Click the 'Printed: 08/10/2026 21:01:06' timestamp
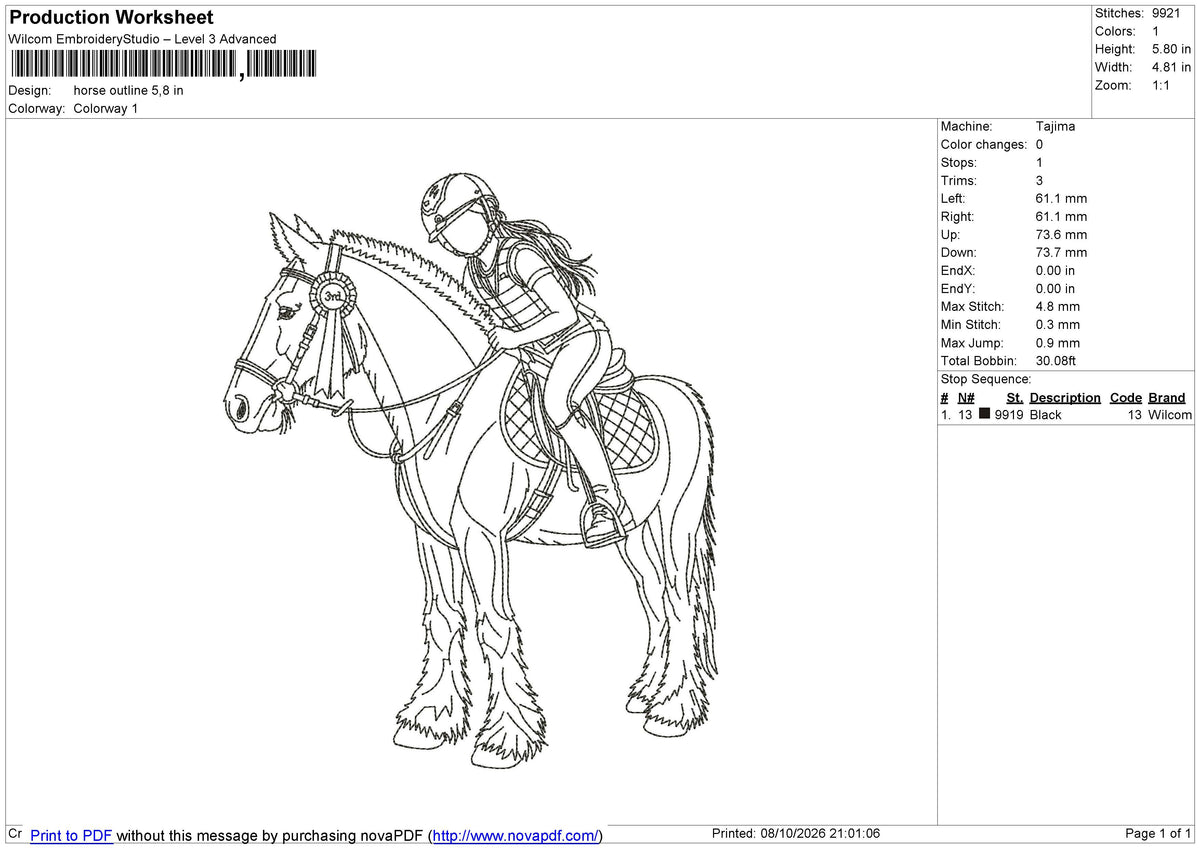 [796, 834]
